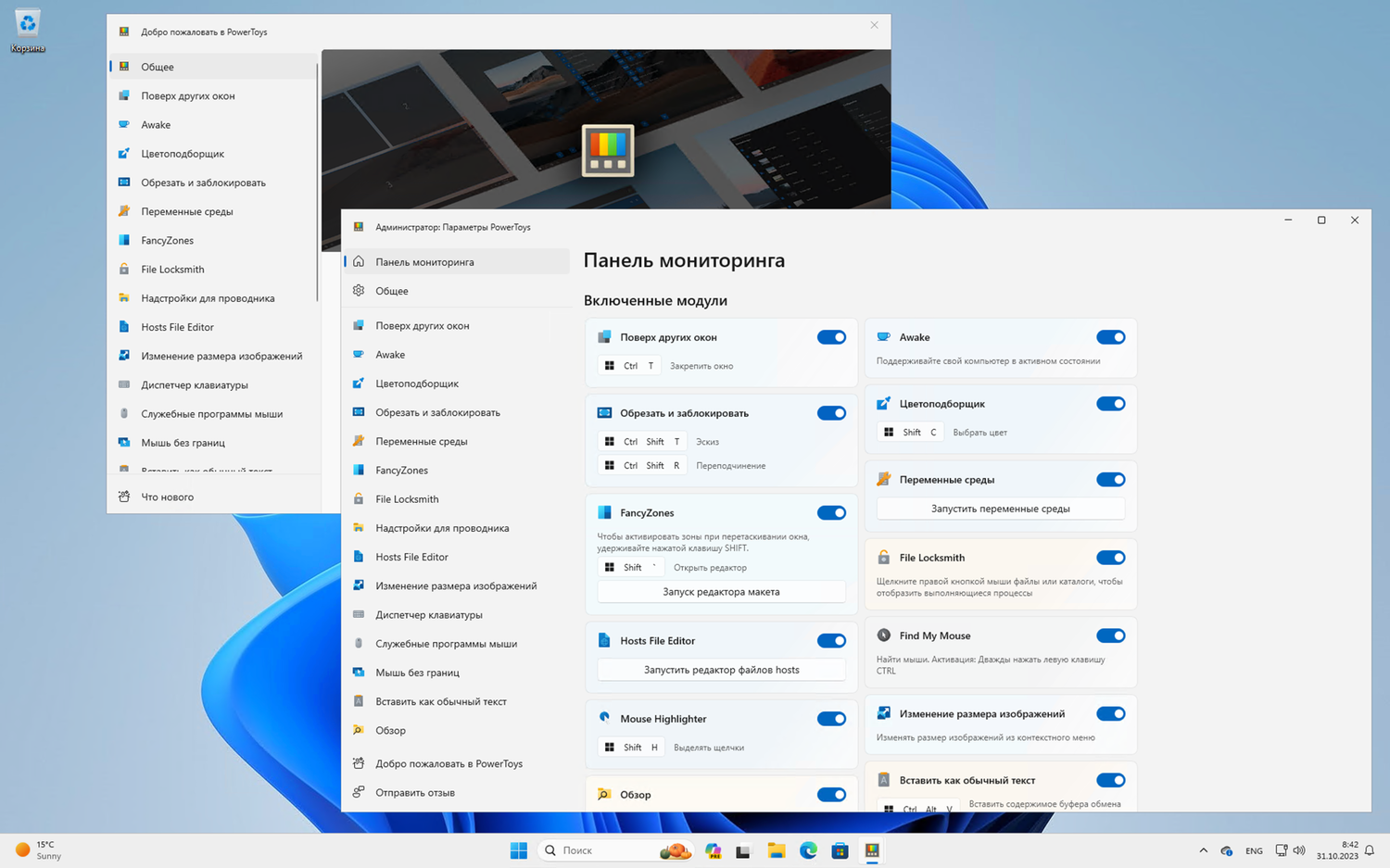Image resolution: width=1390 pixels, height=868 pixels.
Task: Click Цветоподборщик icon in the Welcome window sidebar
Action: [x=124, y=153]
